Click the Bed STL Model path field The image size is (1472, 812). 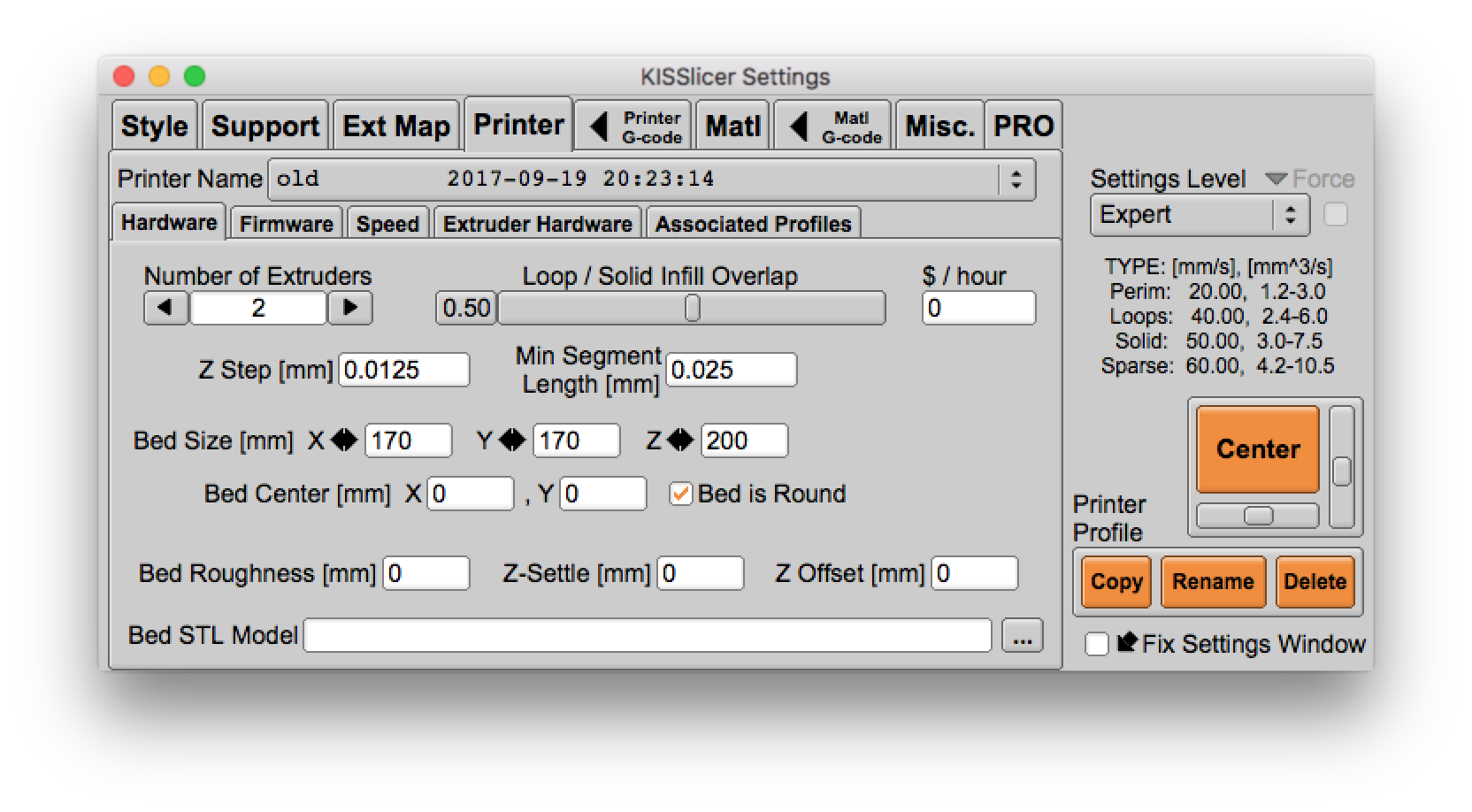point(648,636)
